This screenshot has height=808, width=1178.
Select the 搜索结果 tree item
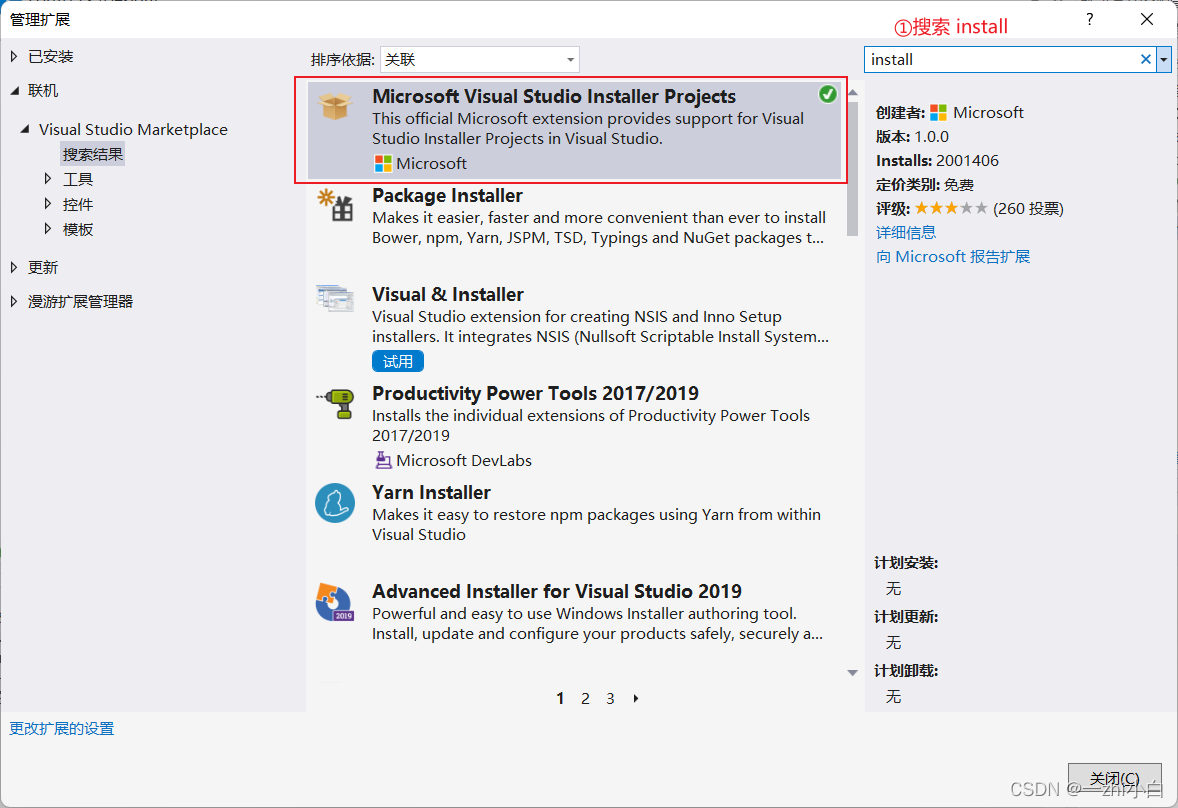click(92, 154)
